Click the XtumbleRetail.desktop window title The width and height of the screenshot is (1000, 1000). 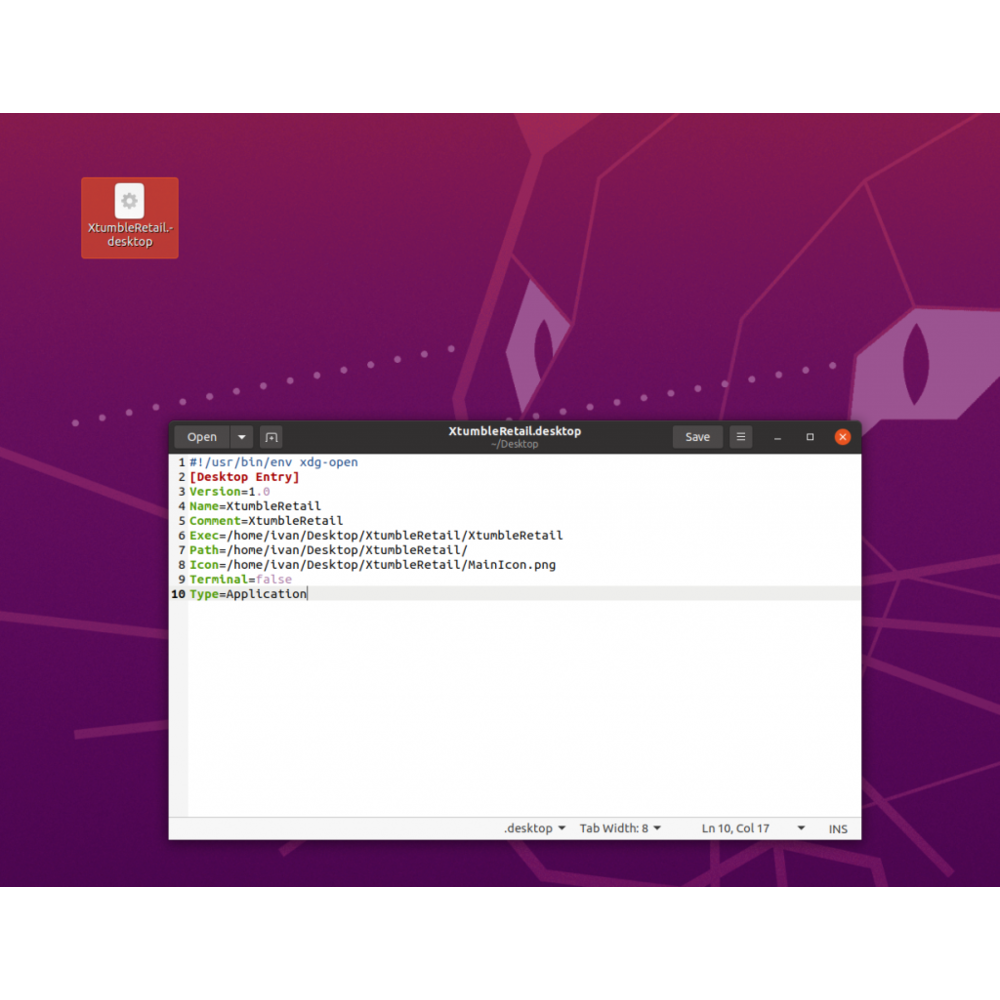click(x=515, y=432)
